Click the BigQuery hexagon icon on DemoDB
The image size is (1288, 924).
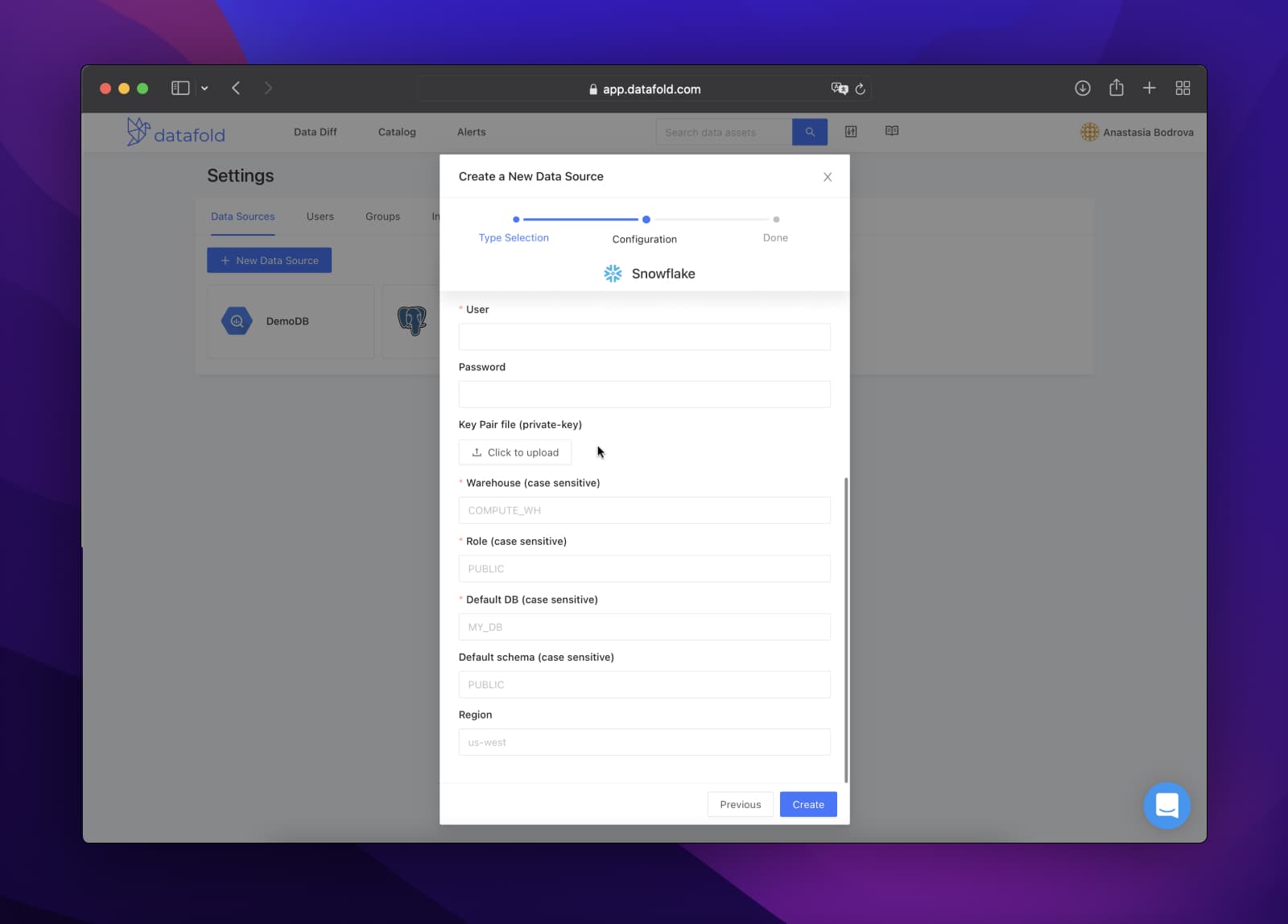(237, 321)
